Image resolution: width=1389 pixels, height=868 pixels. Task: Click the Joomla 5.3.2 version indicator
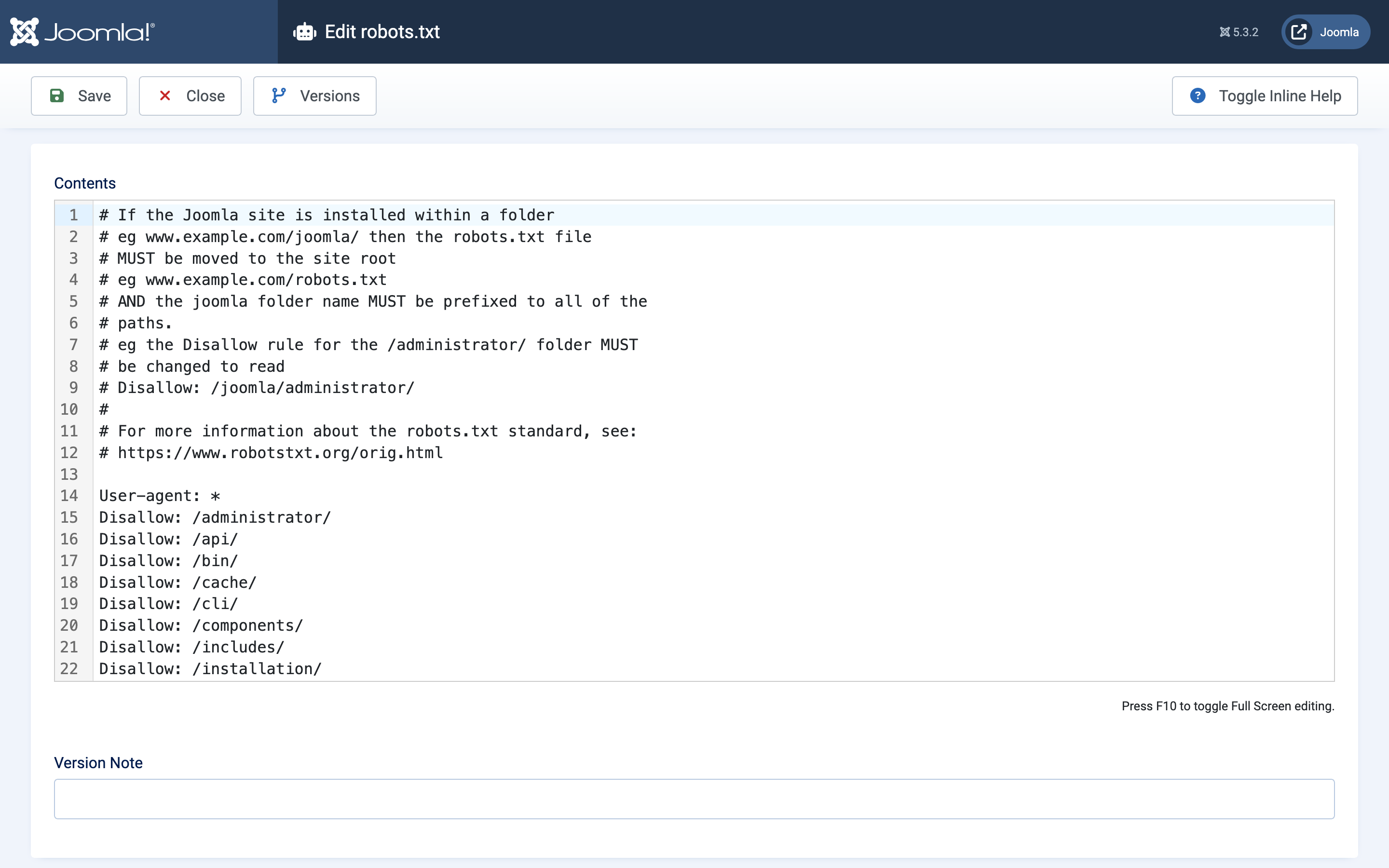[x=1239, y=32]
